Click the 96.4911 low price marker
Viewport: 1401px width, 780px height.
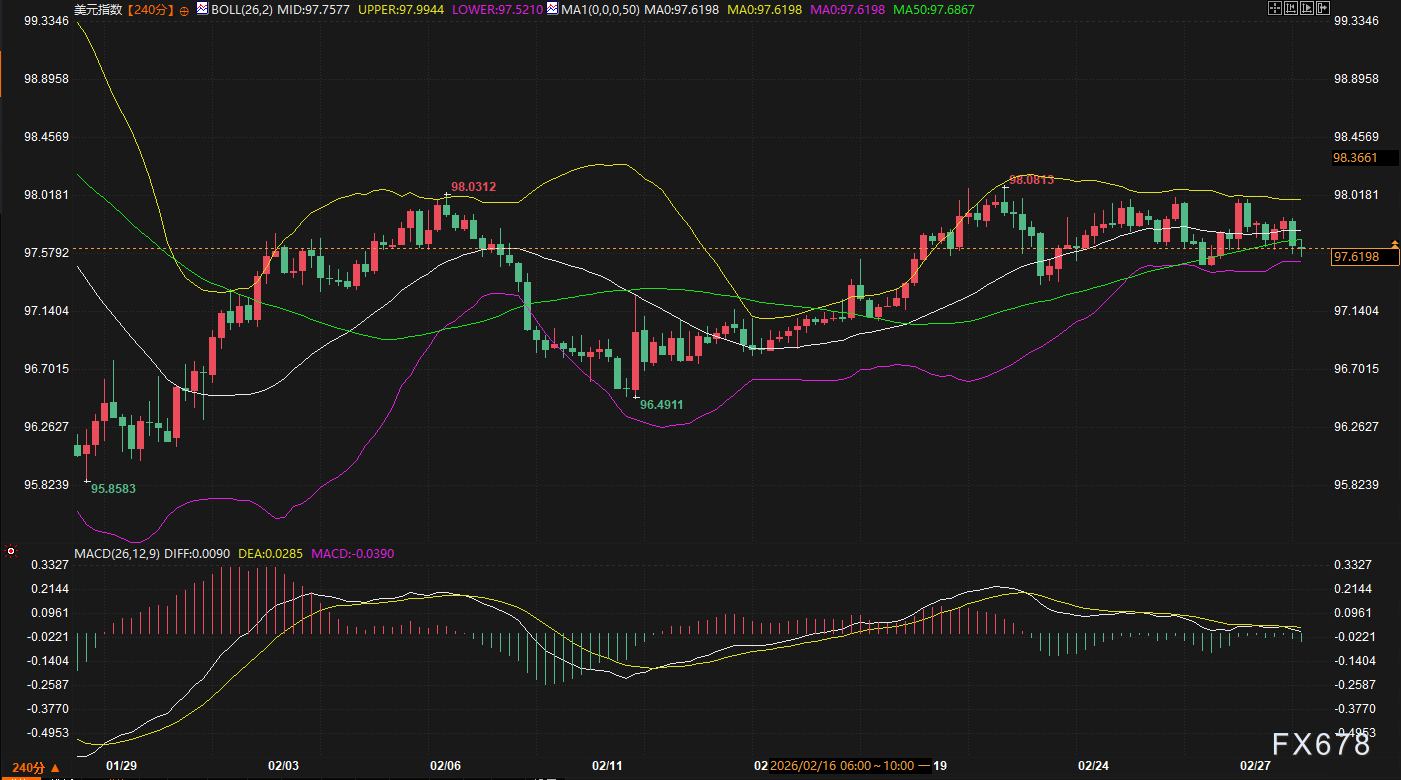(x=661, y=405)
